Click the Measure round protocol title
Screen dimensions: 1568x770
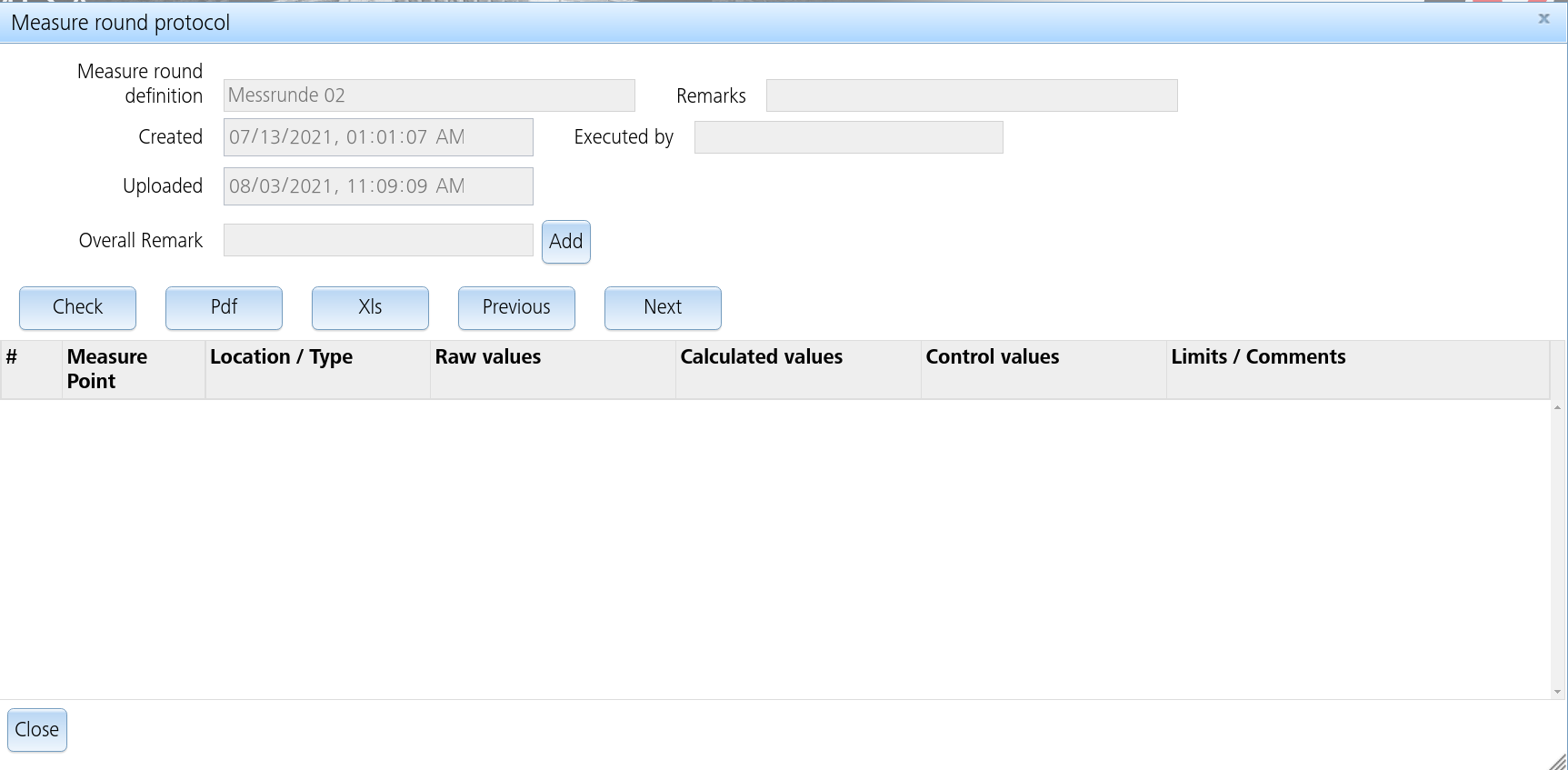point(120,23)
